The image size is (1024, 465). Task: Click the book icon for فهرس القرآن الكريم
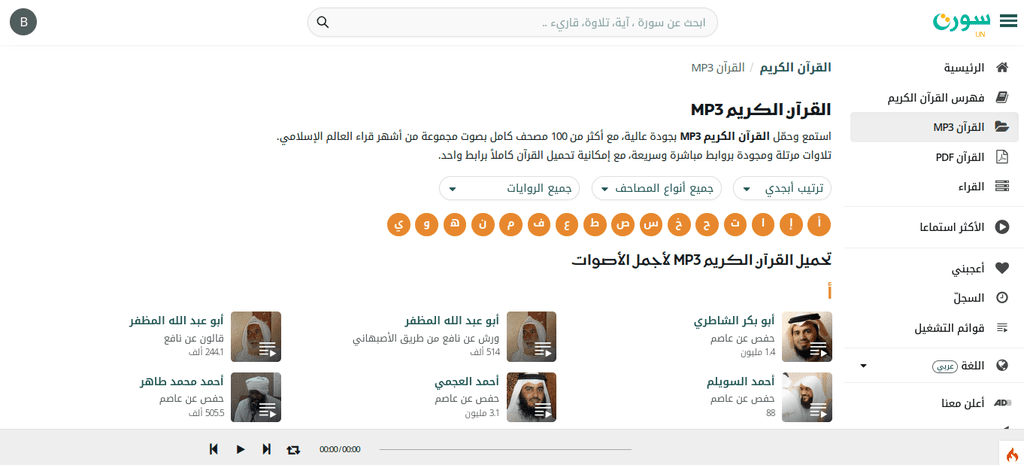coord(1001,97)
